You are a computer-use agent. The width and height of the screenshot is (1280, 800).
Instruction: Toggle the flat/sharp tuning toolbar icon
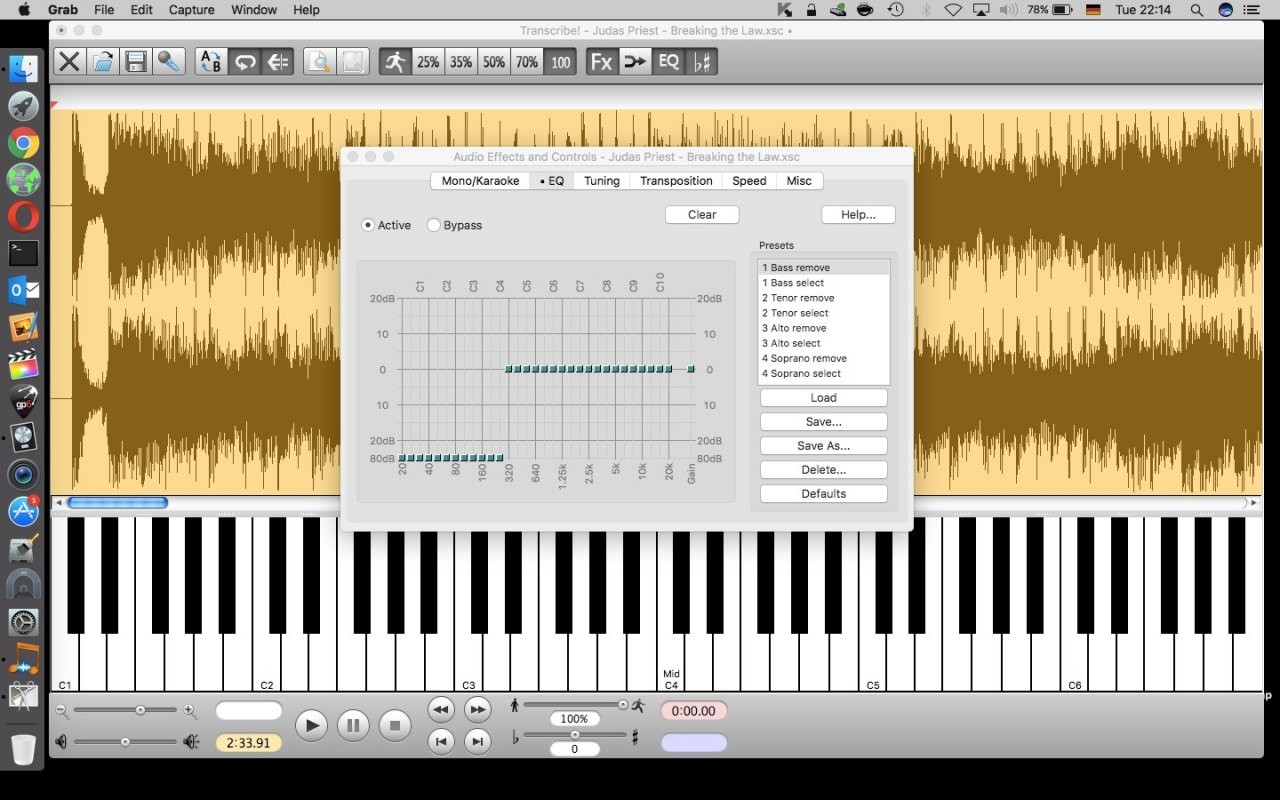702,62
